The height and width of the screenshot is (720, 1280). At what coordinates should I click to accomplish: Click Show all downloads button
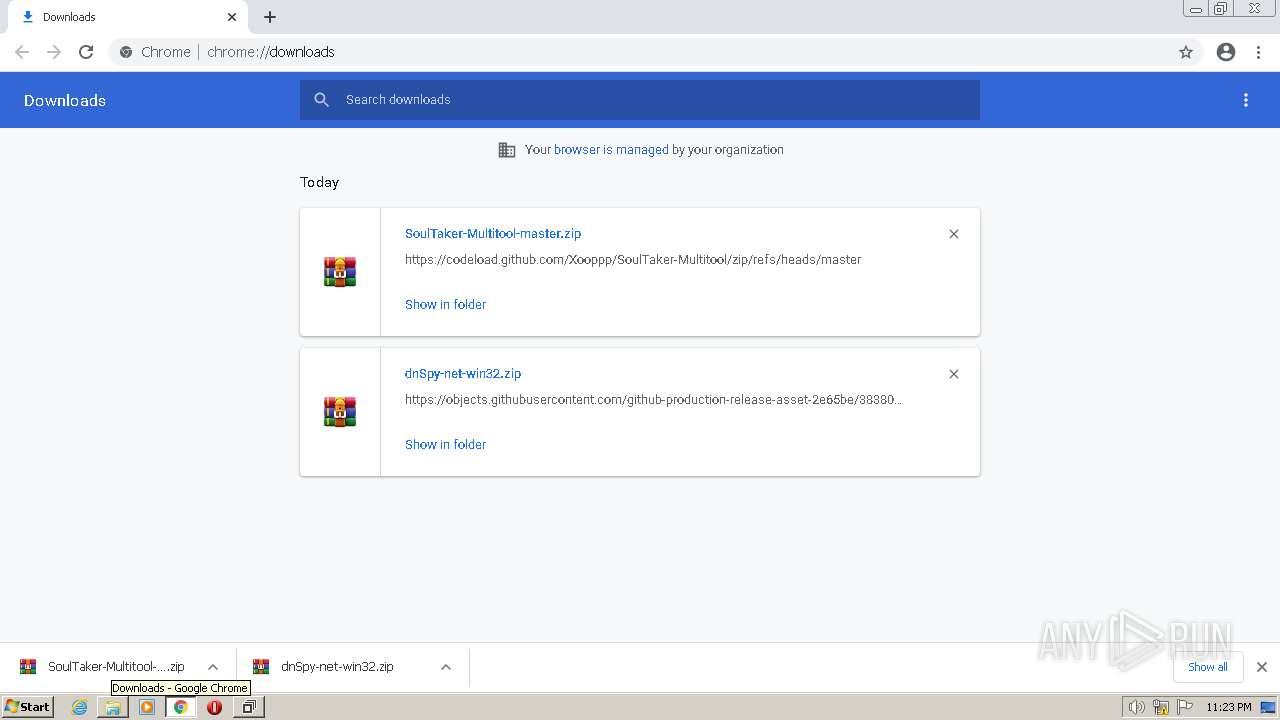(x=1208, y=667)
